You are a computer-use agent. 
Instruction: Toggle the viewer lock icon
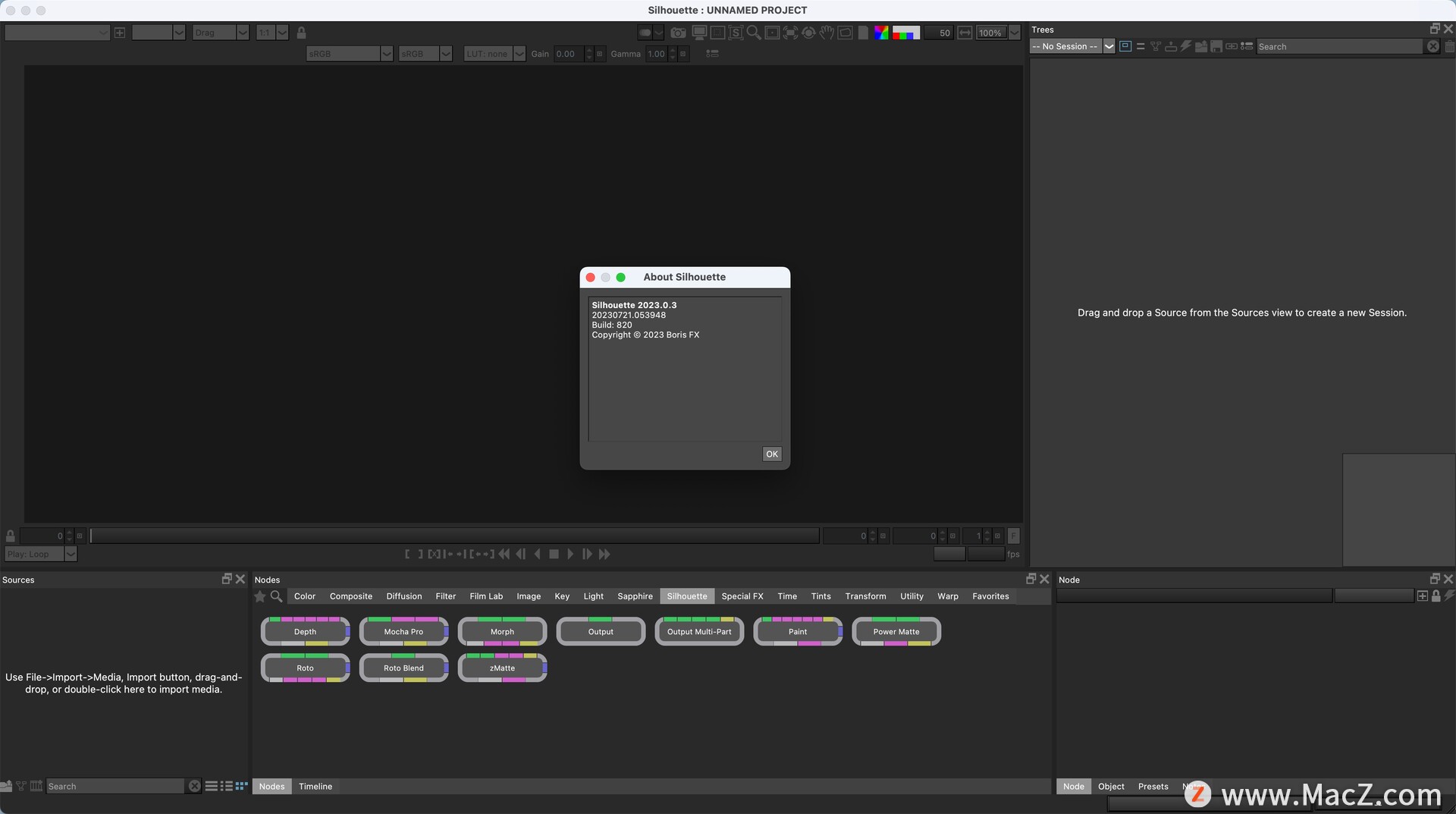(301, 33)
